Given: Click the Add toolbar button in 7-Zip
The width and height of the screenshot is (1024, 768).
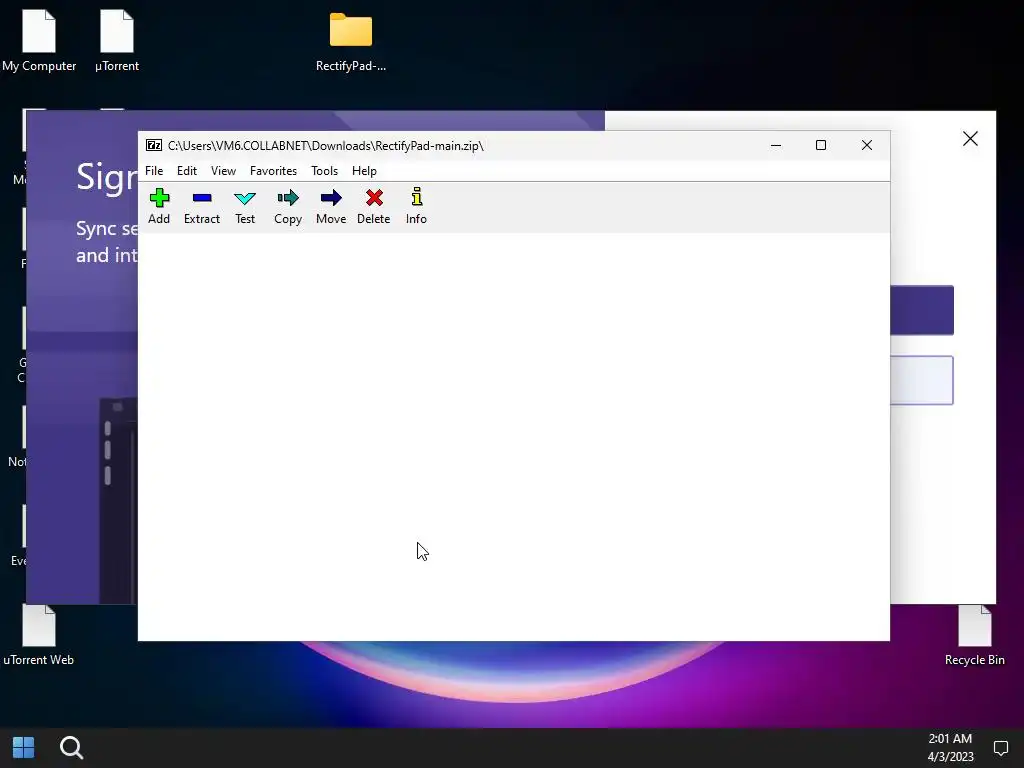Looking at the screenshot, I should pos(159,206).
